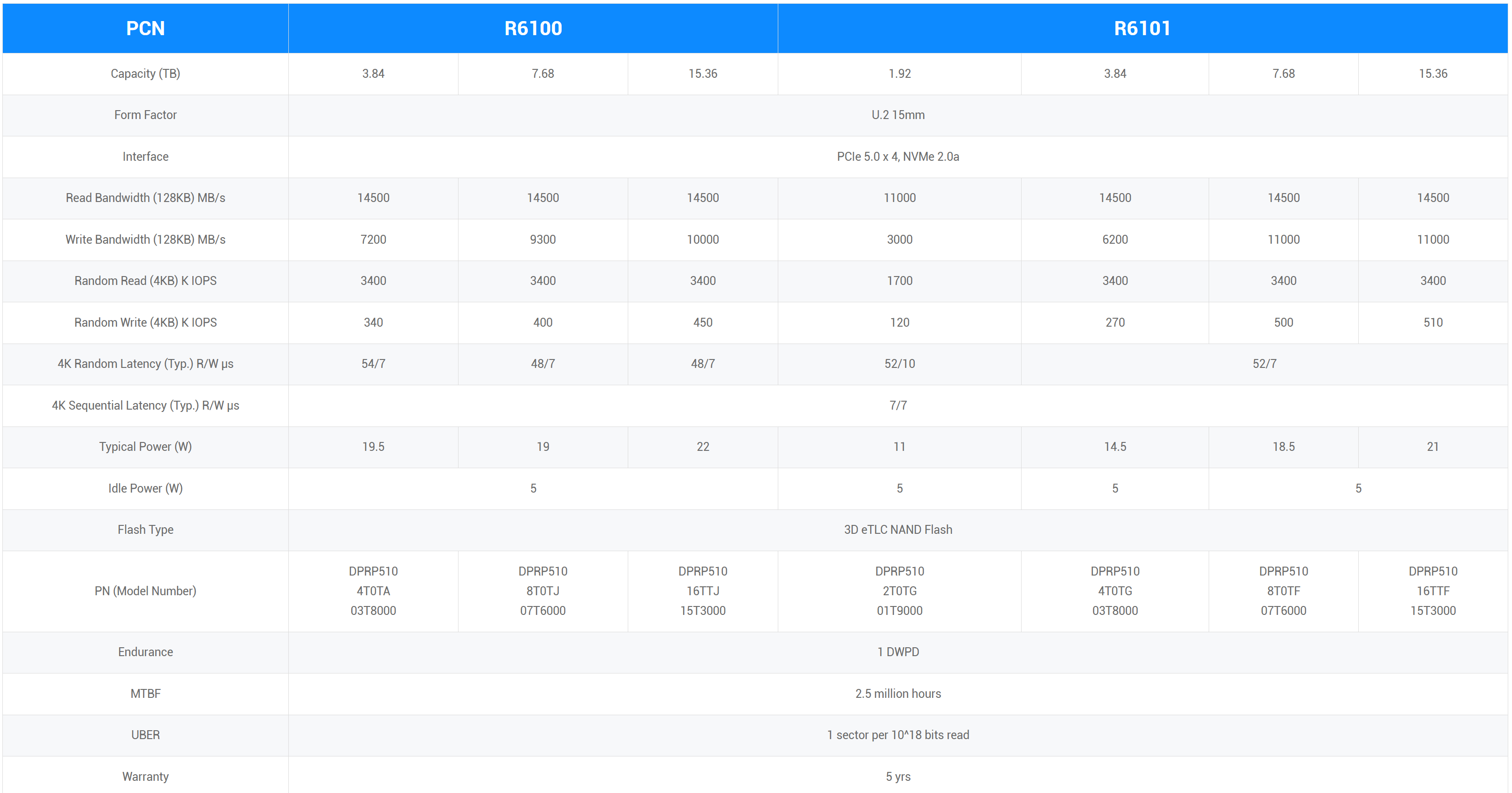Select the 1.92 capacity cell
This screenshot has height=793, width=1512.
(899, 73)
